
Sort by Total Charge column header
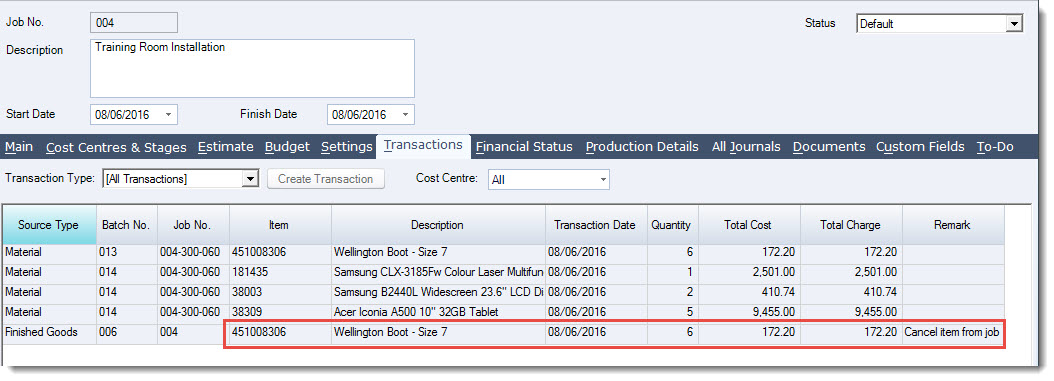click(x=851, y=225)
